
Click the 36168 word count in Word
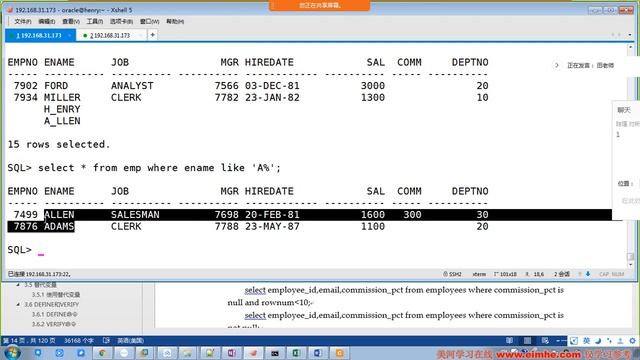78,340
